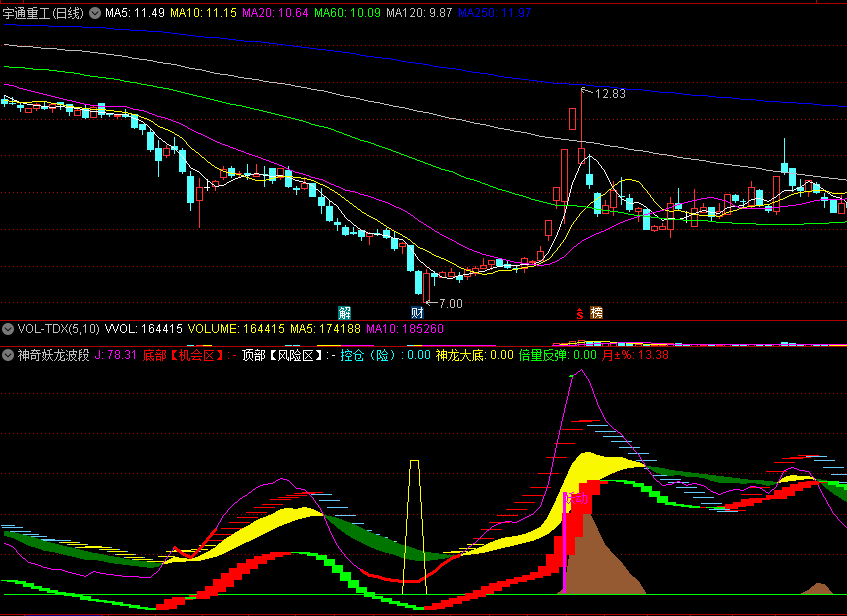Click the 倍量反弹: 0.00 value
847x616 pixels.
click(558, 355)
